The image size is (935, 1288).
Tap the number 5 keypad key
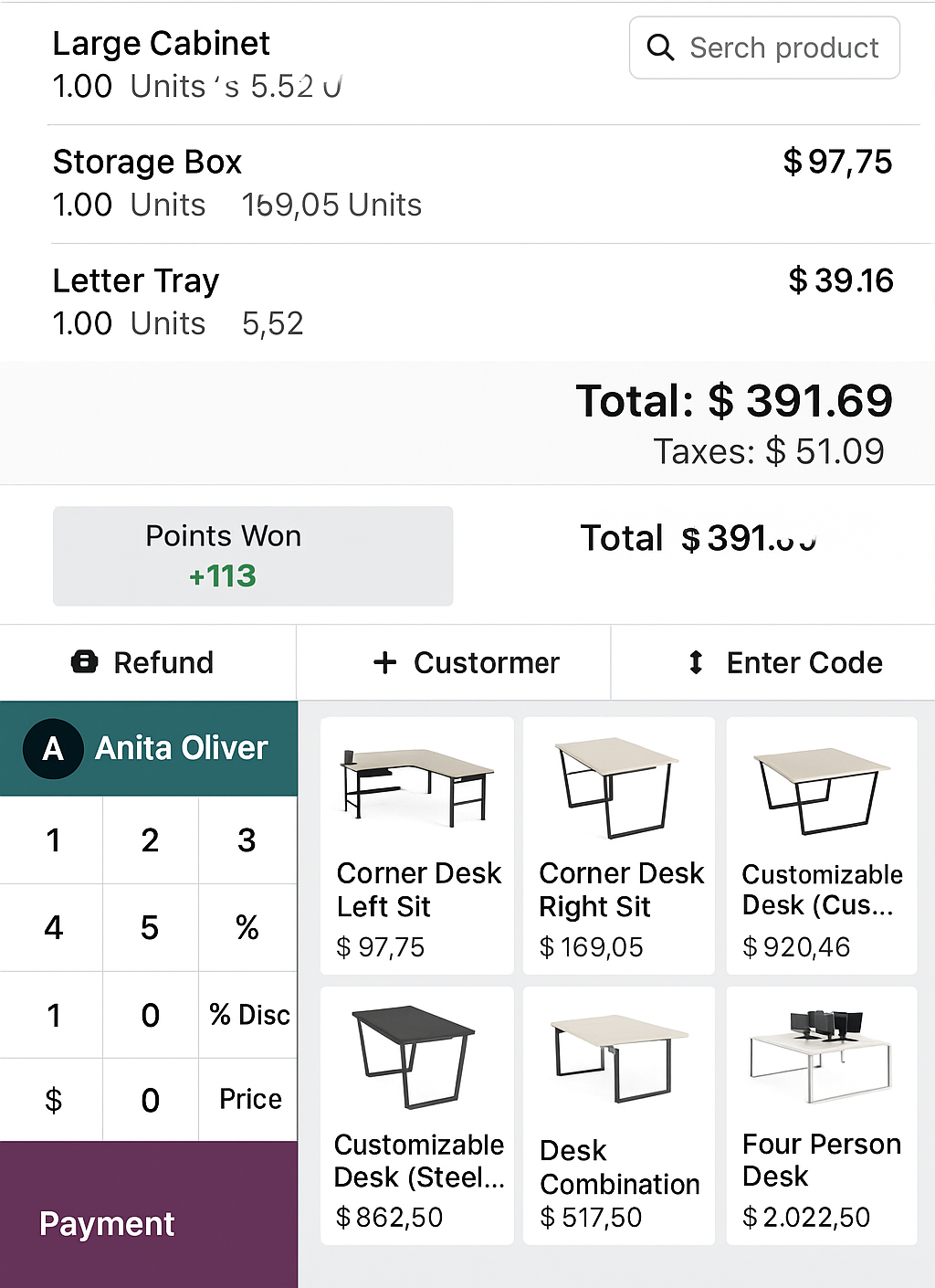click(151, 928)
